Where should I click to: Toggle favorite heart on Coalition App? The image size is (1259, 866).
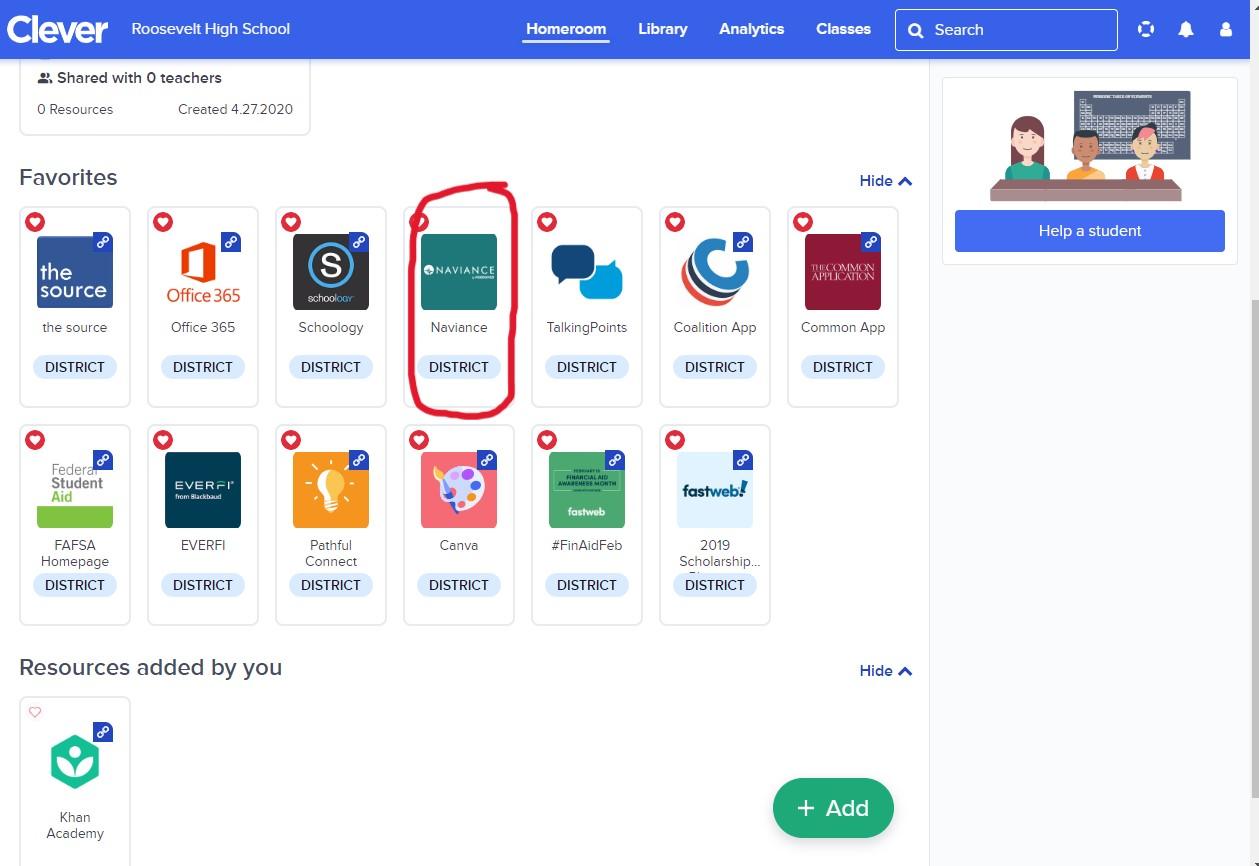coord(675,222)
